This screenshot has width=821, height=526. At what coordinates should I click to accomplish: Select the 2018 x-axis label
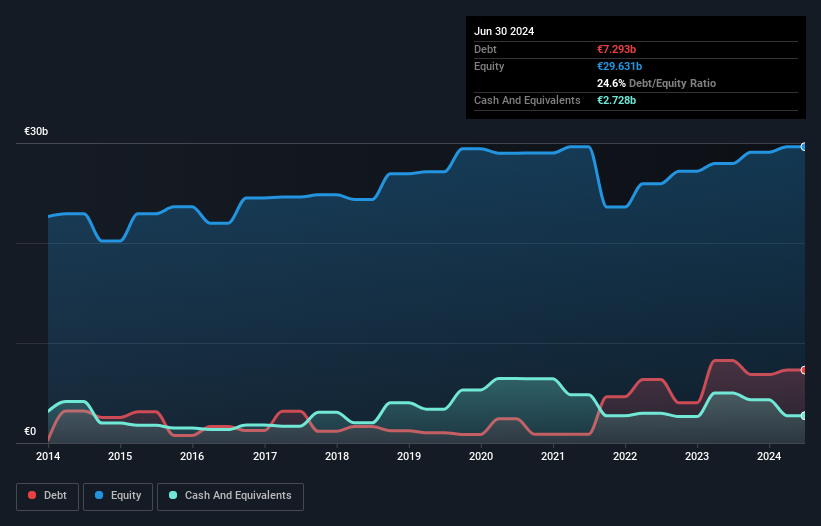[x=337, y=456]
